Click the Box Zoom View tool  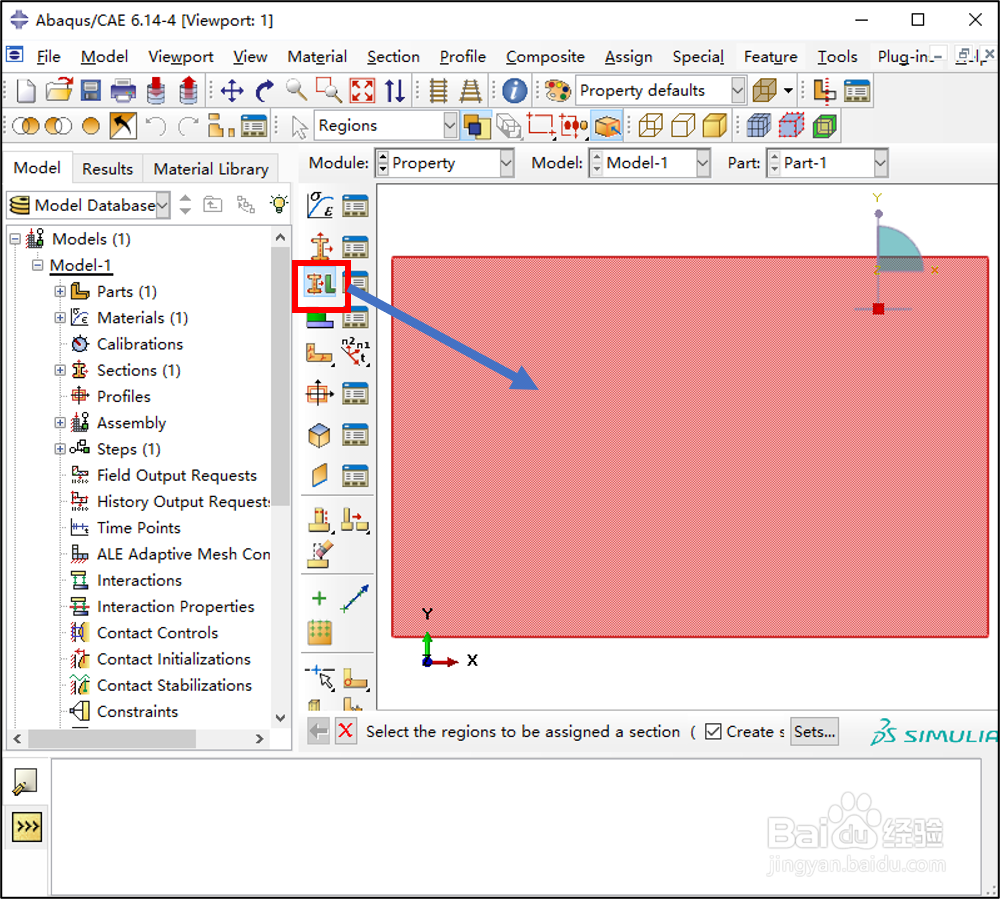[x=329, y=91]
